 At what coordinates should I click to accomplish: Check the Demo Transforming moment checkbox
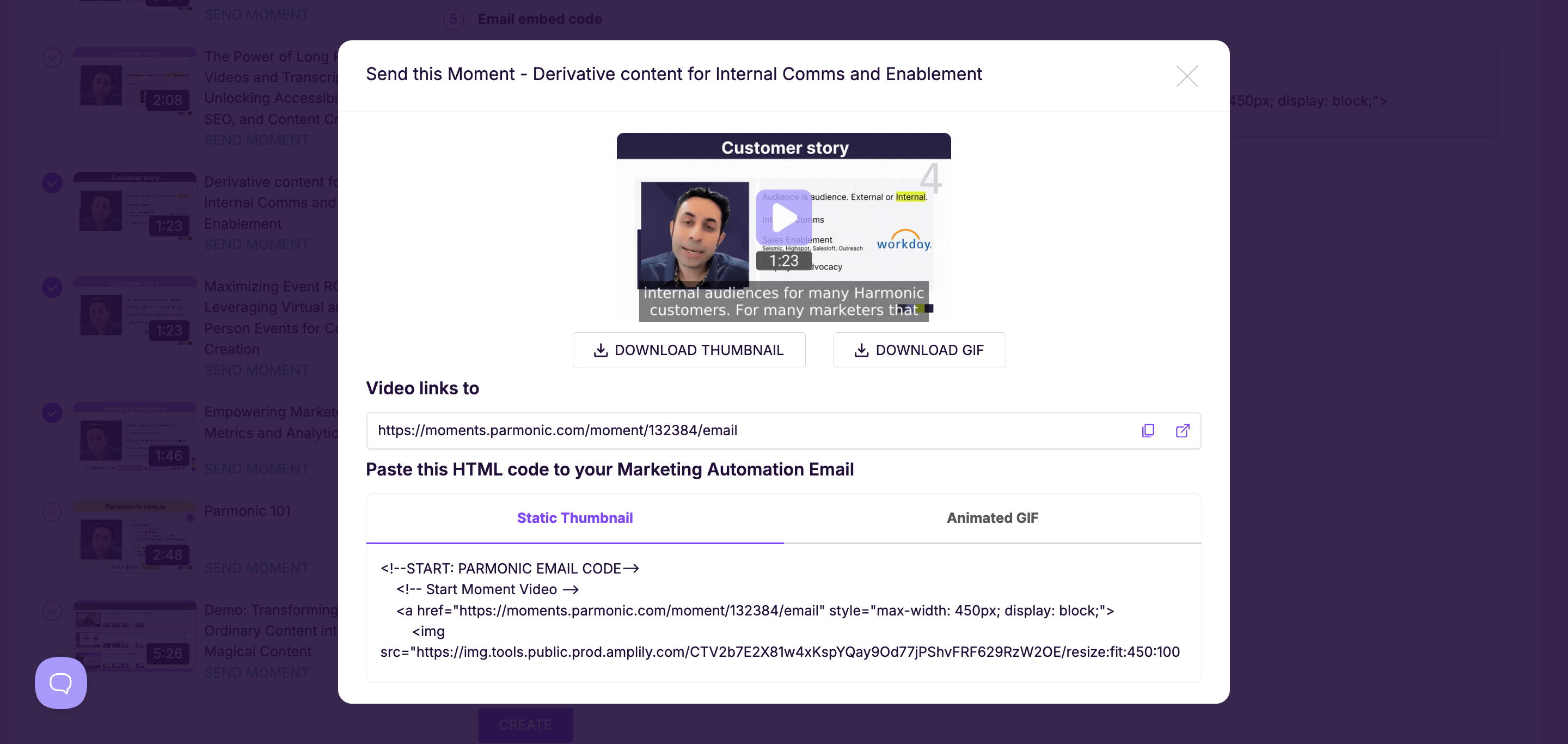[52, 611]
